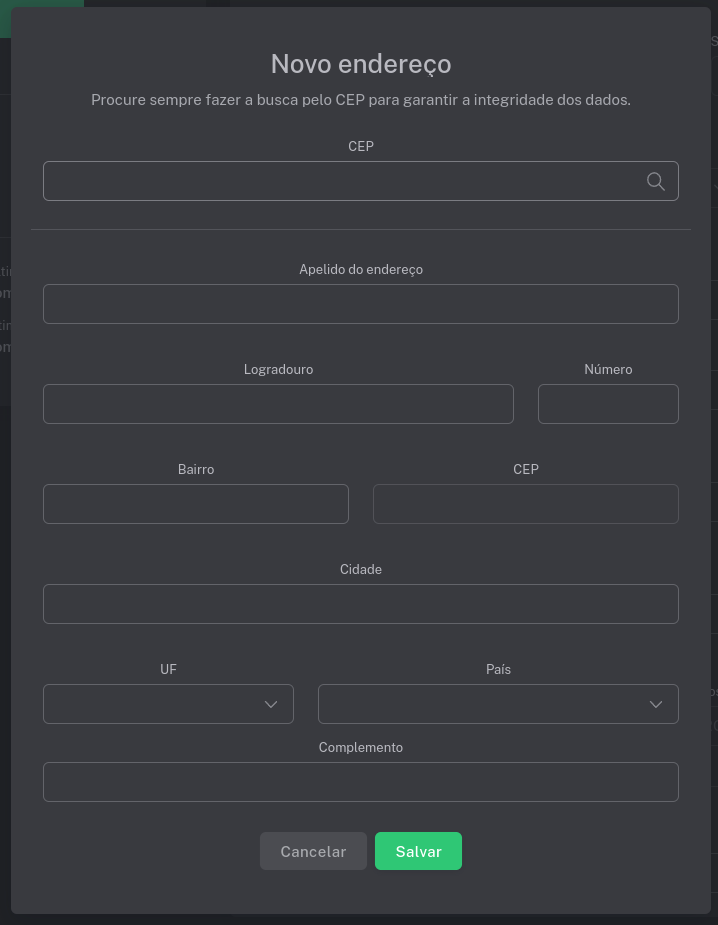Click the magnifier search icon in CEP field
This screenshot has width=718, height=925.
[656, 181]
